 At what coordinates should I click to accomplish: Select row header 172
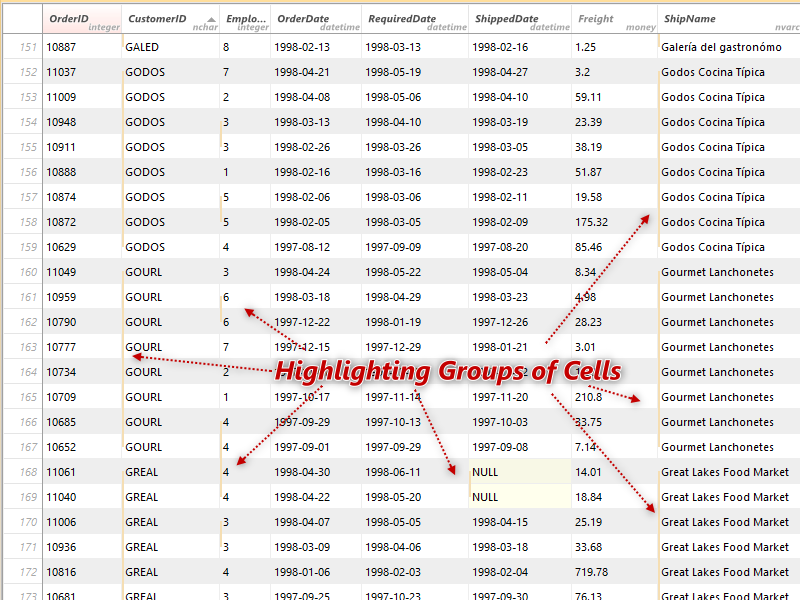(x=23, y=572)
